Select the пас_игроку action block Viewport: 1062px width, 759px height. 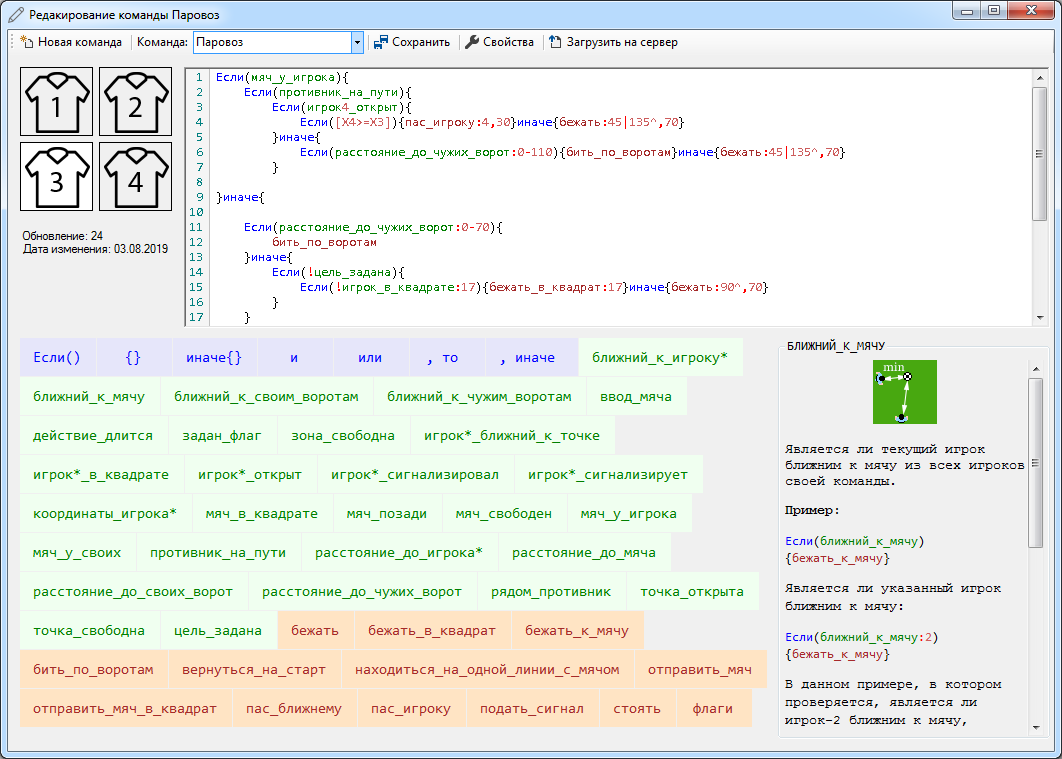tap(411, 709)
